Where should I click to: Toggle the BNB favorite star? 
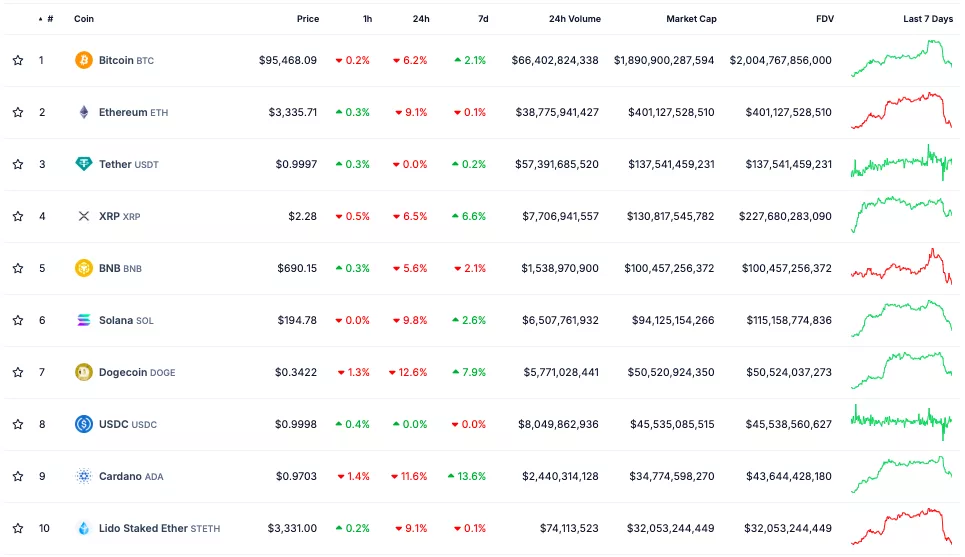coord(18,268)
